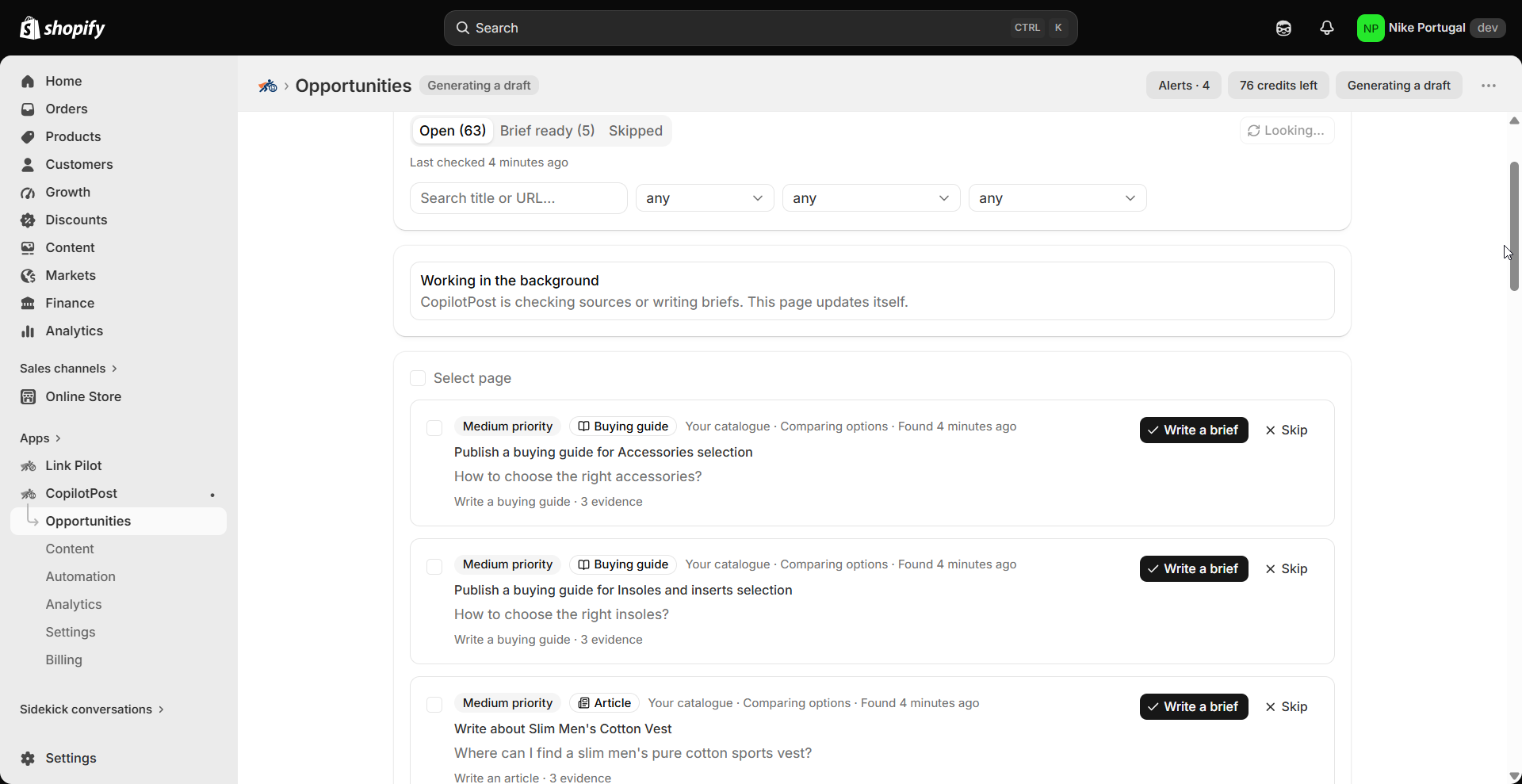Click the Finance bank icon
The height and width of the screenshot is (784, 1522).
(x=28, y=303)
